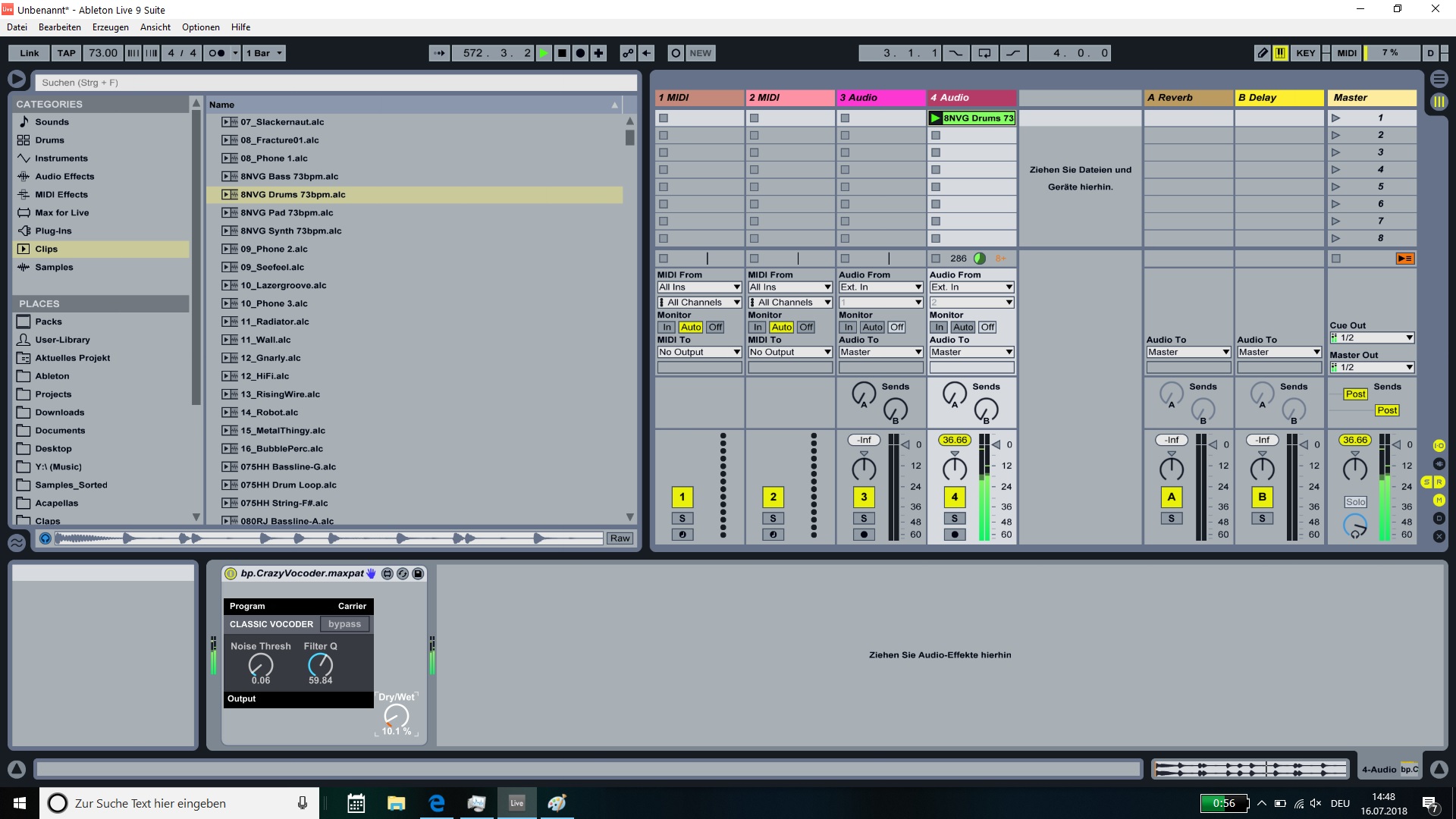Toggle Arrangement Loop switch in transport
1456x819 pixels.
click(984, 53)
